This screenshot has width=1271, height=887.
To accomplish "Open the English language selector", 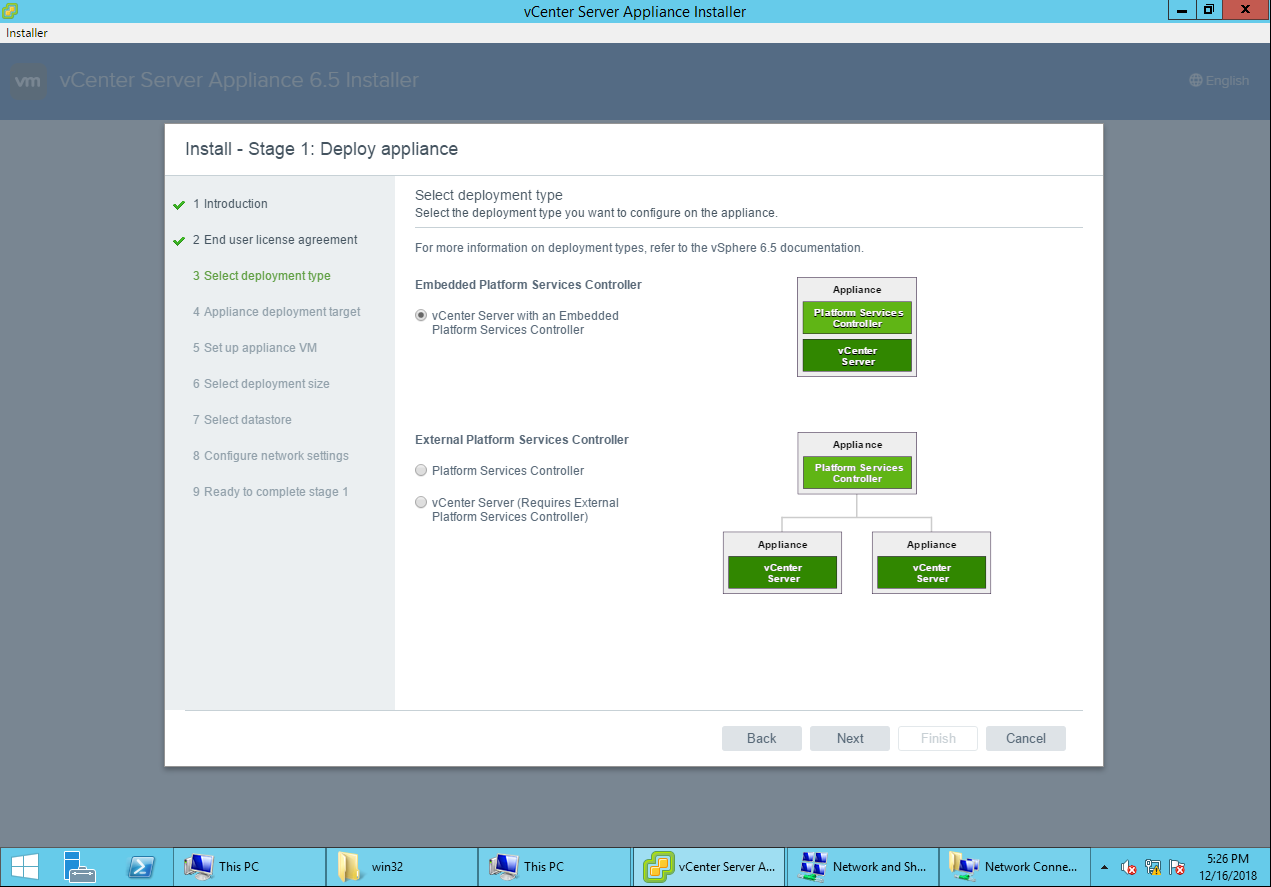I will 1219,80.
